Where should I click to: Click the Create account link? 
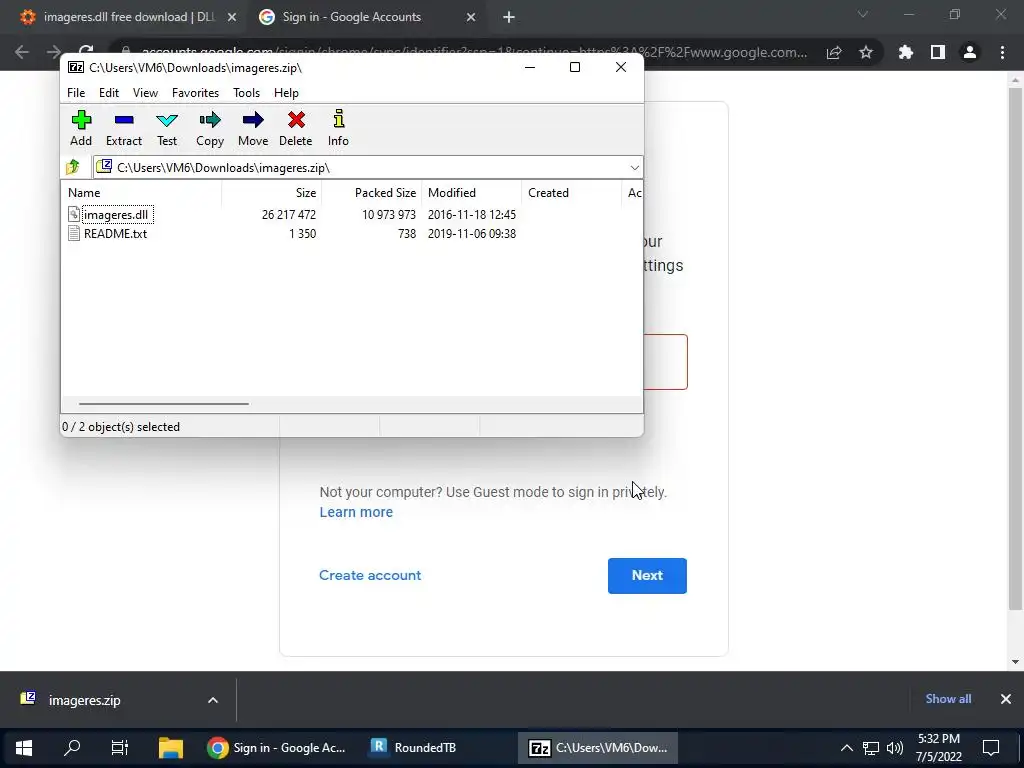[370, 575]
